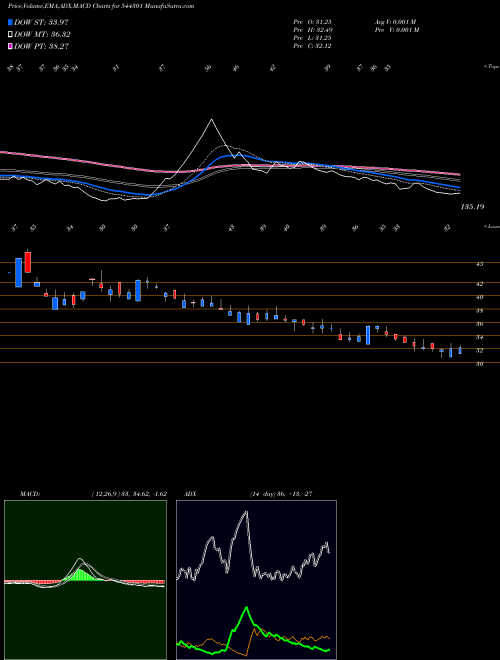
Task: Click the MACD '(12,26,9) 33, 34.62, -1.62' values
Action: pyautogui.click(x=129, y=494)
